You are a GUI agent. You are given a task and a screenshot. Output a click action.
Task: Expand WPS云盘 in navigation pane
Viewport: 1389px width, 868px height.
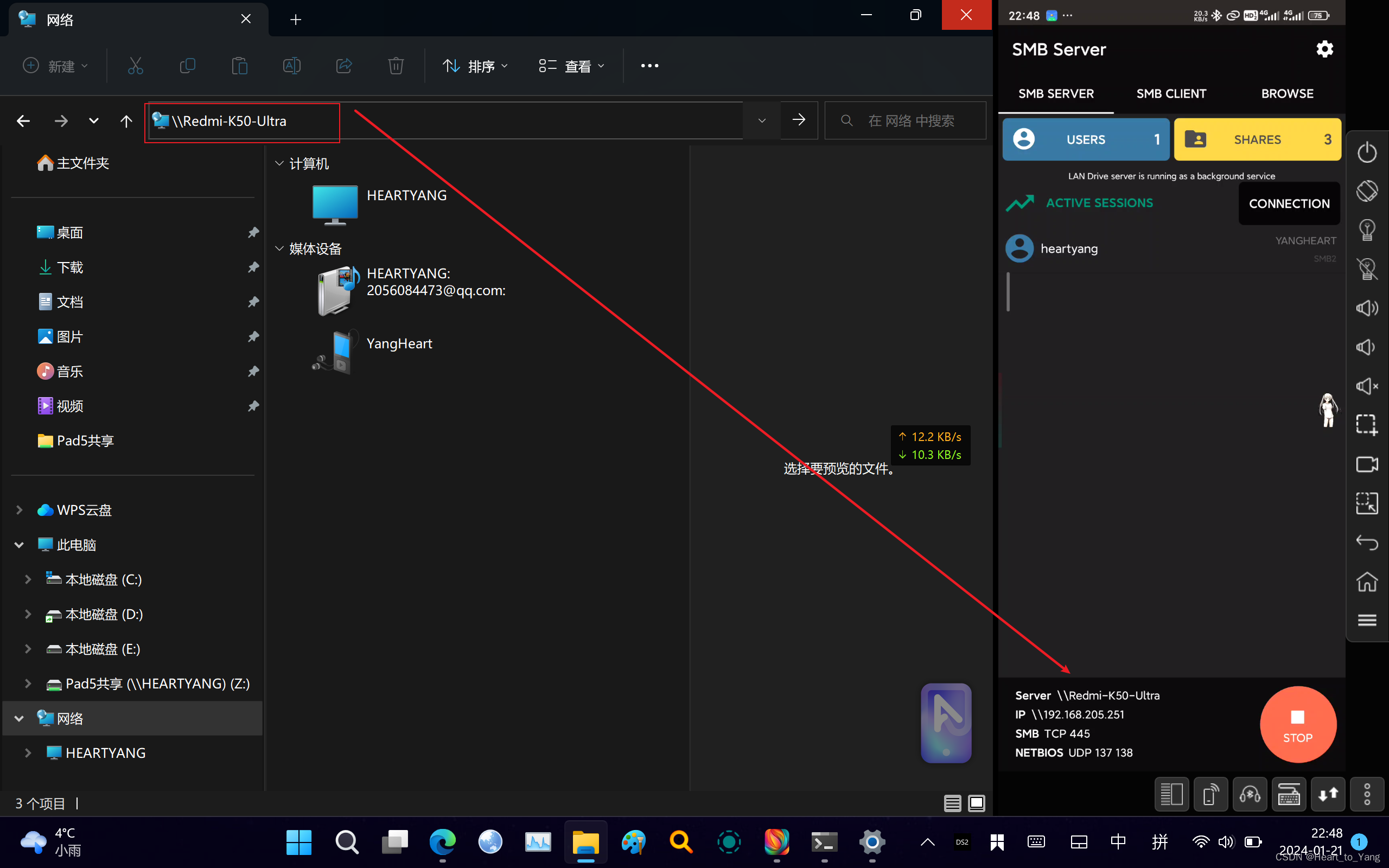19,510
